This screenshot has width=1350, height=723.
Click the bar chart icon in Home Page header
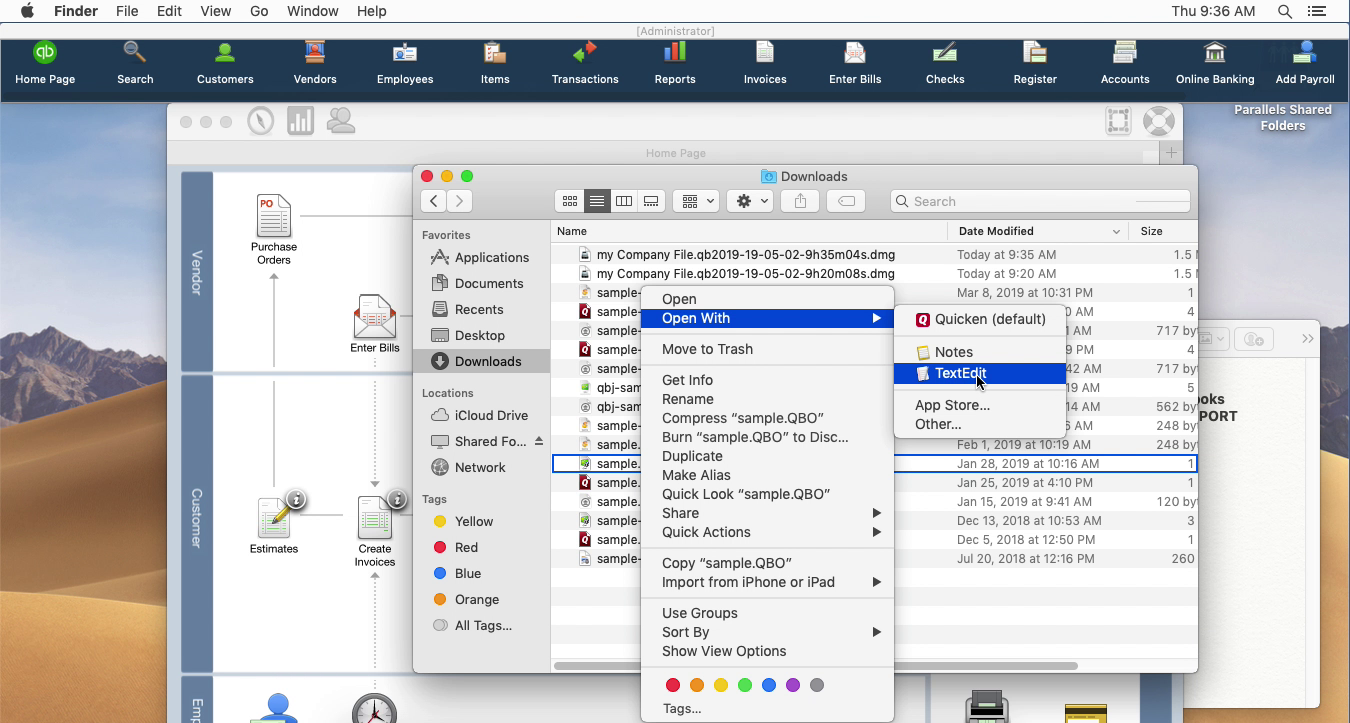[300, 121]
